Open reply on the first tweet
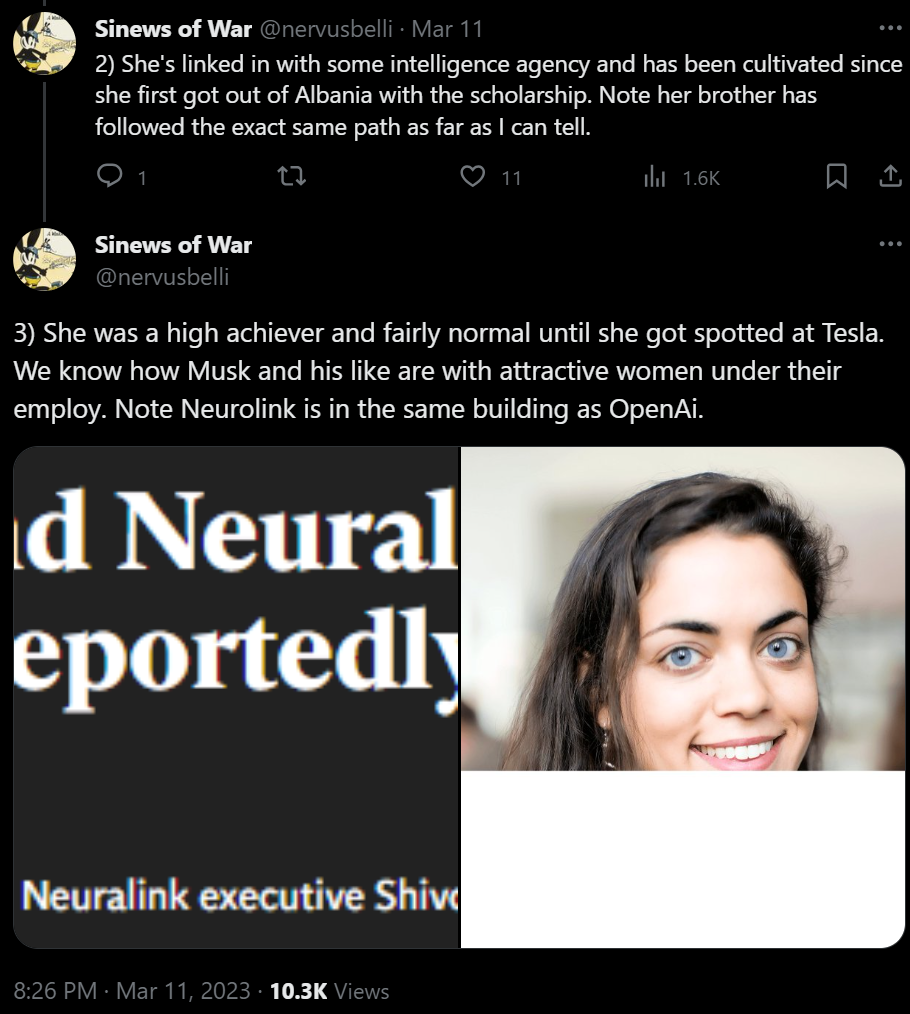Screen dimensions: 910x1014 (x=109, y=176)
